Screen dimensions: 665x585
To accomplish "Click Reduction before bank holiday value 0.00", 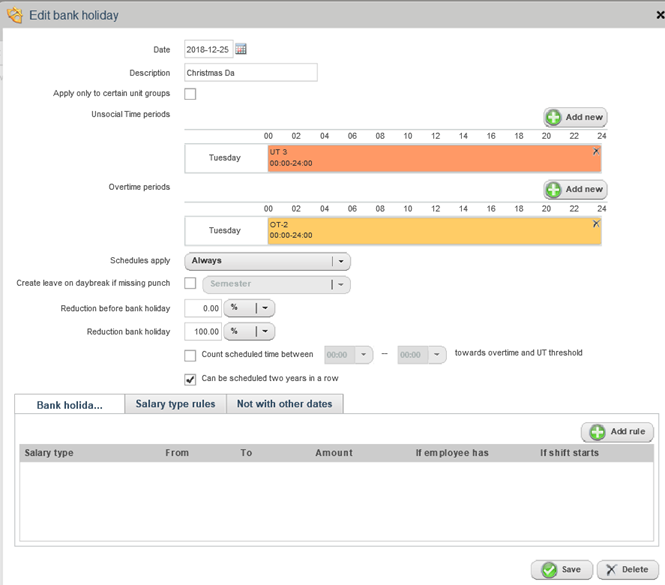I will tap(203, 308).
